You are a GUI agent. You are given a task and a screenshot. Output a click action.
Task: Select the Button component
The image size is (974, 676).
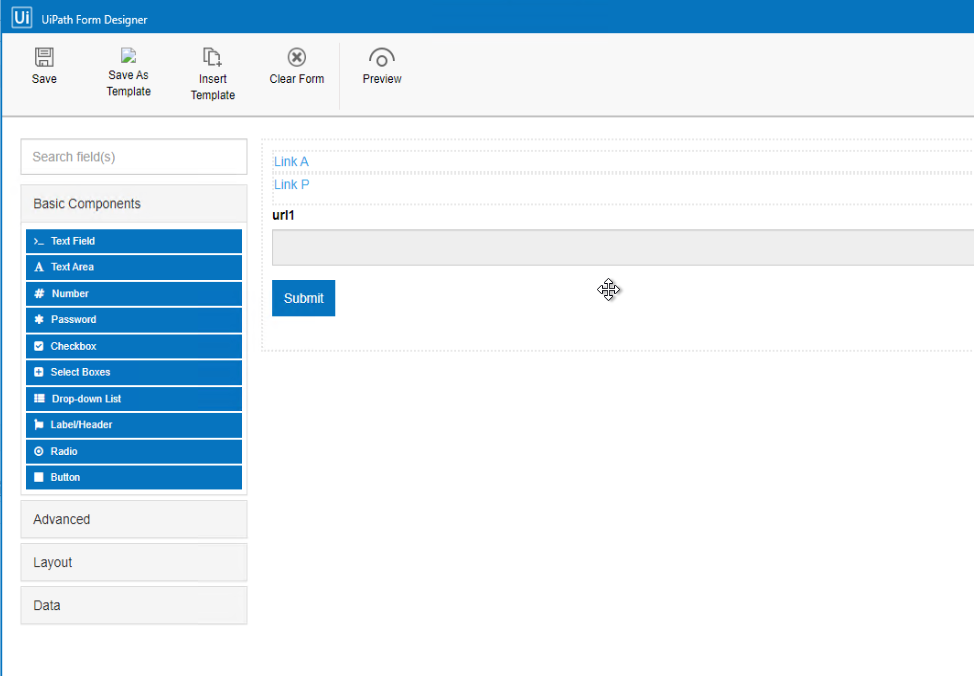pyautogui.click(x=134, y=477)
